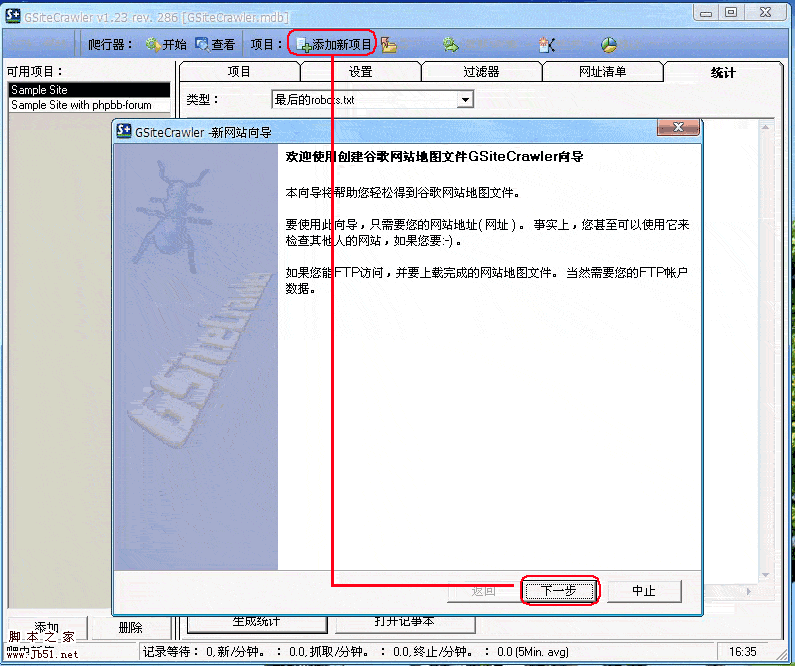The width and height of the screenshot is (795, 666).
Task: Click 删除 button below project list
Action: pyautogui.click(x=131, y=627)
